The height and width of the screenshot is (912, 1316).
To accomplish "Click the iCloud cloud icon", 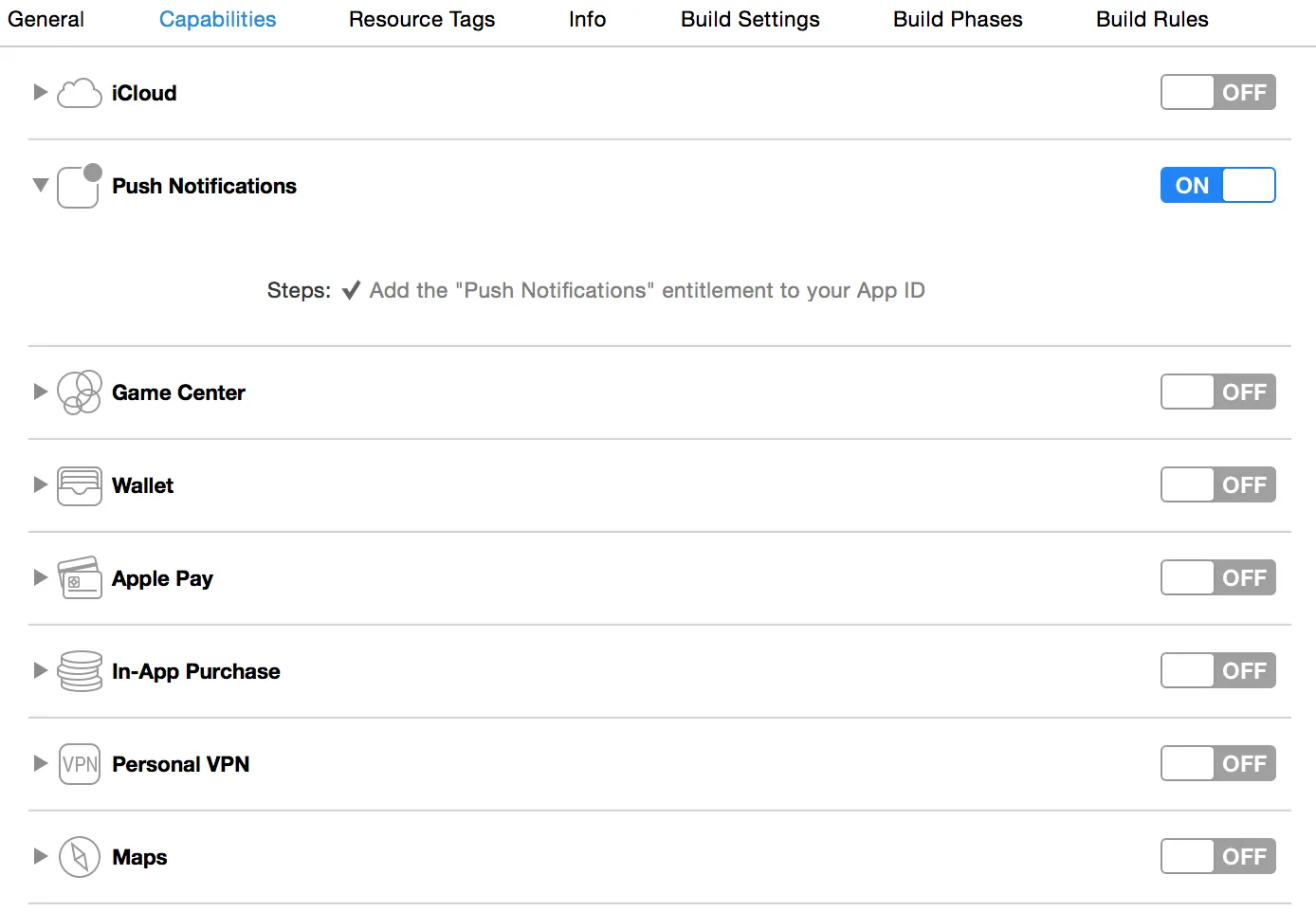I will [80, 93].
